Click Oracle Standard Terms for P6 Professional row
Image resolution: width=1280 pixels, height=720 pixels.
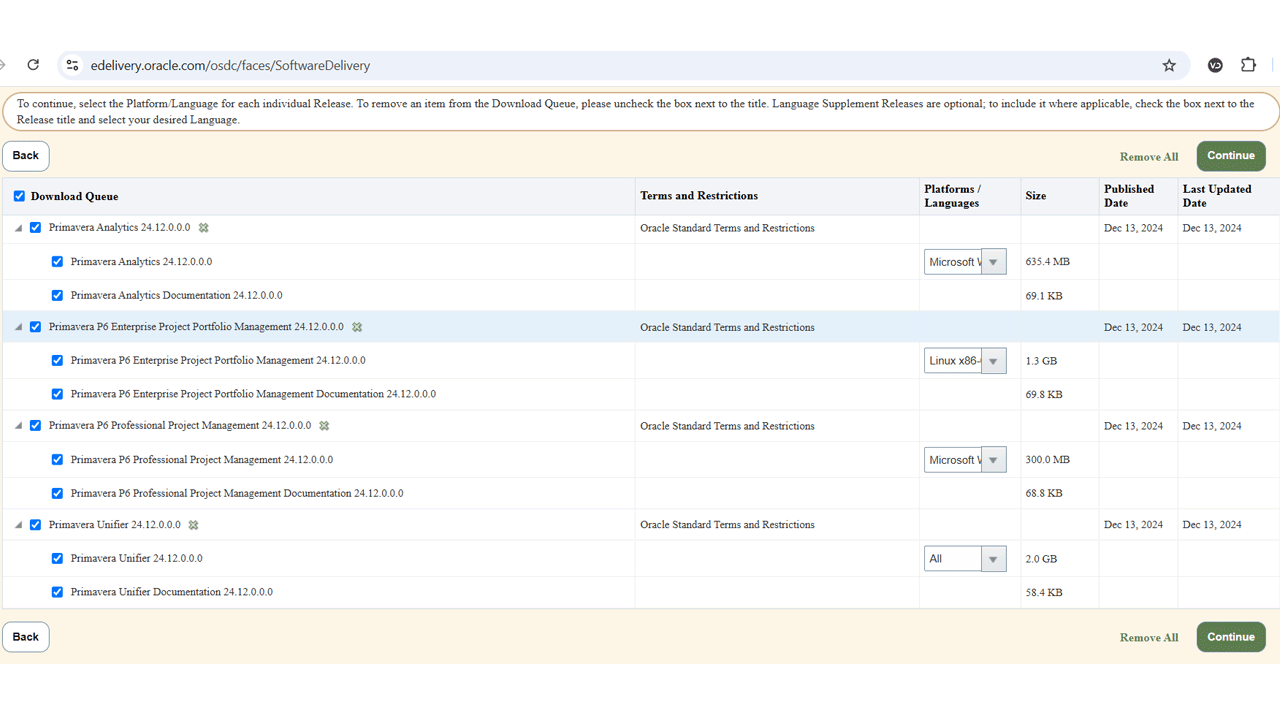[x=727, y=426]
